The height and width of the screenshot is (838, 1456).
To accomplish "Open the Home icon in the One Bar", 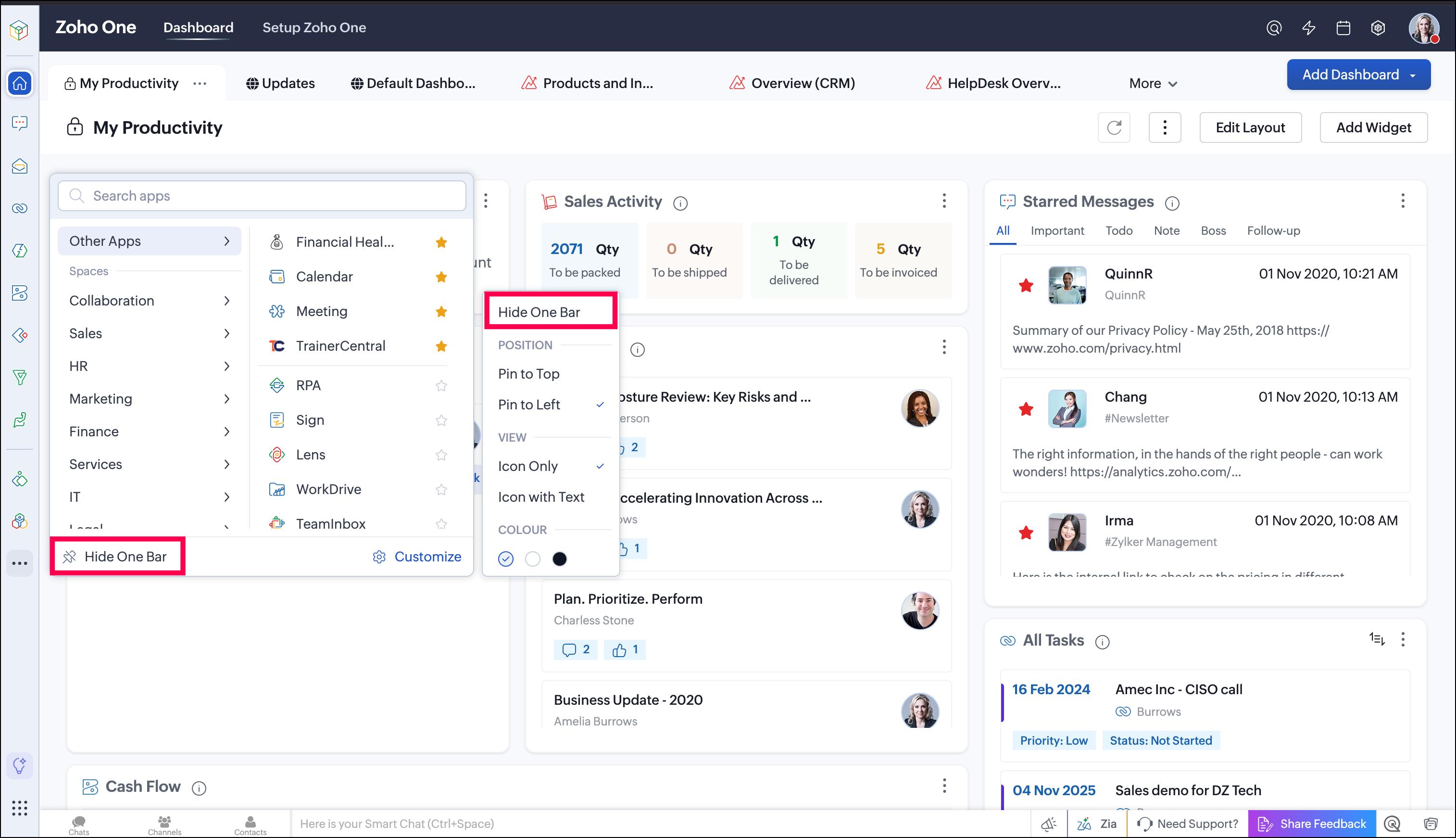I will pos(20,83).
